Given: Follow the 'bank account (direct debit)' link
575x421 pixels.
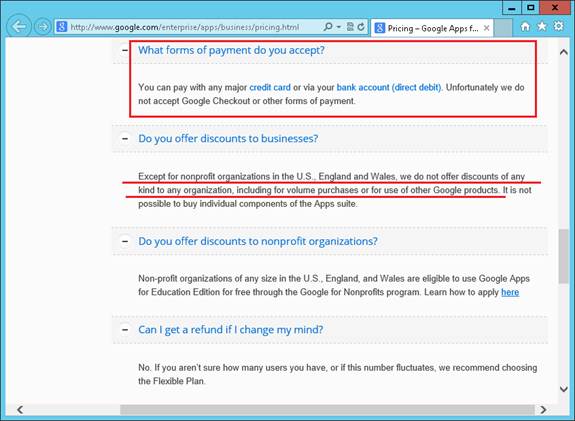Looking at the screenshot, I should 389,88.
